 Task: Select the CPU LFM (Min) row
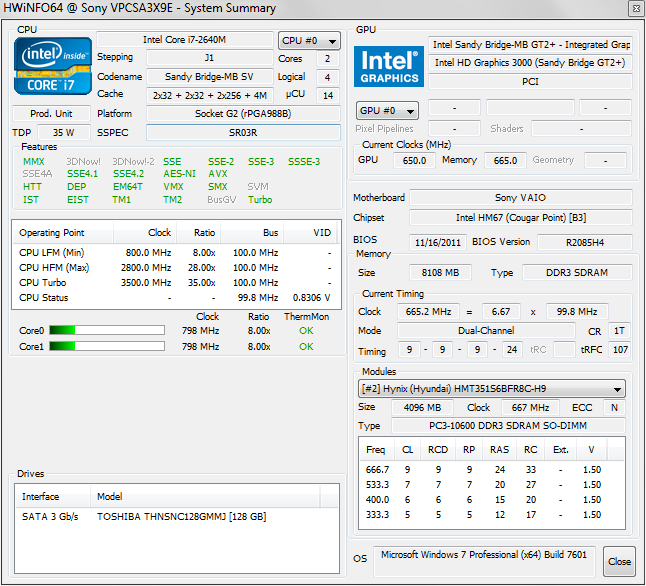pos(176,253)
